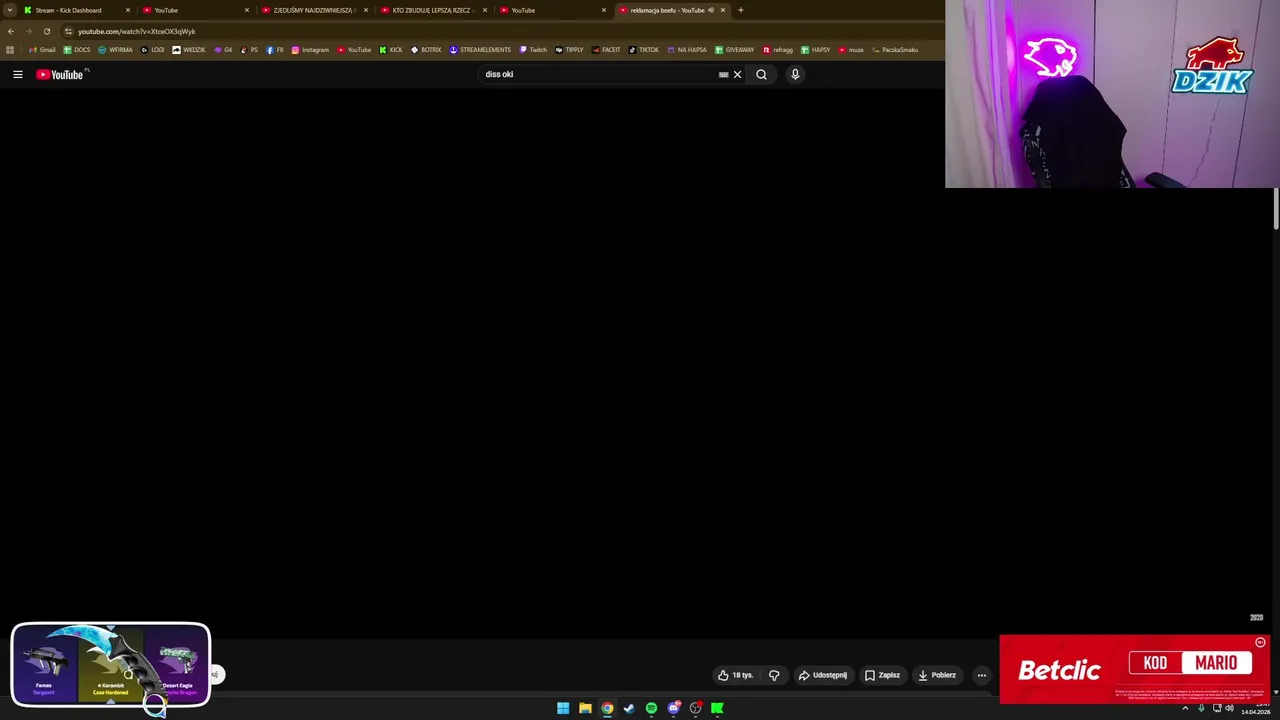Image resolution: width=1280 pixels, height=720 pixels.
Task: Clear the search box with X
Action: 737,74
